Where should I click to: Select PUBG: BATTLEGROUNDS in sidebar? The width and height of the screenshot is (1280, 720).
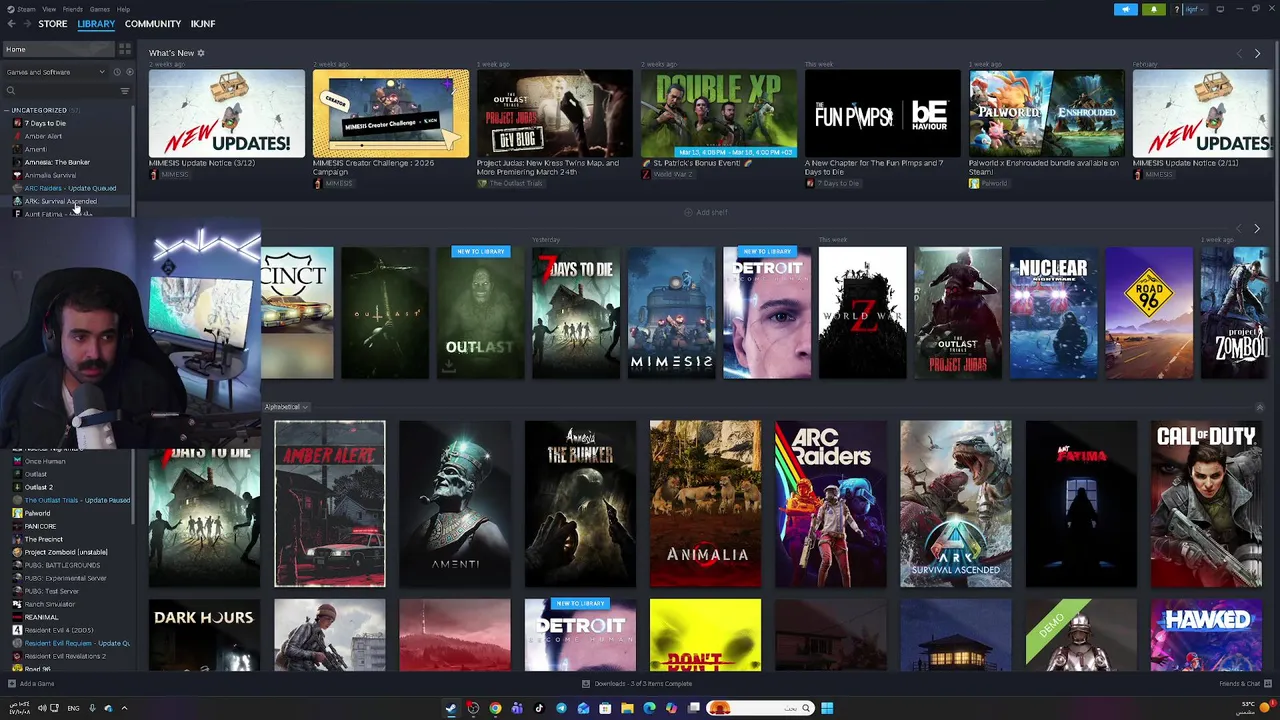pos(62,565)
